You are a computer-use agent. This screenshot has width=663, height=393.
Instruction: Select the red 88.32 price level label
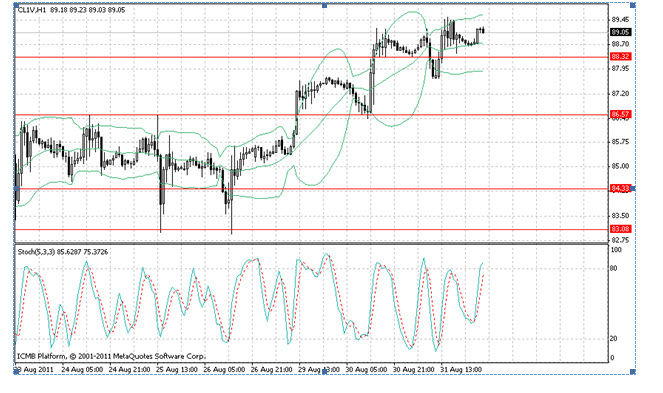pyautogui.click(x=620, y=56)
